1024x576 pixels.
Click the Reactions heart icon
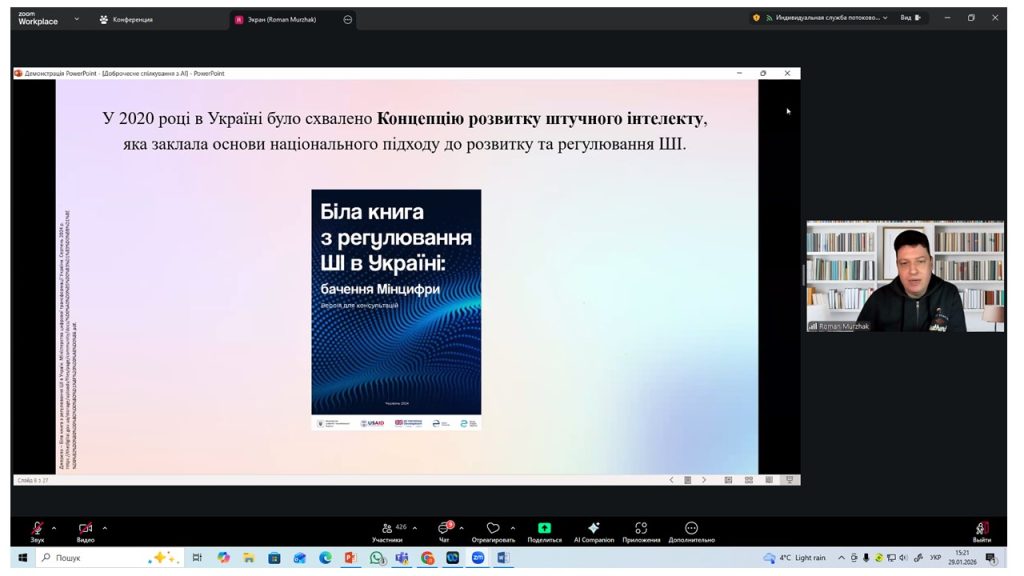click(492, 528)
